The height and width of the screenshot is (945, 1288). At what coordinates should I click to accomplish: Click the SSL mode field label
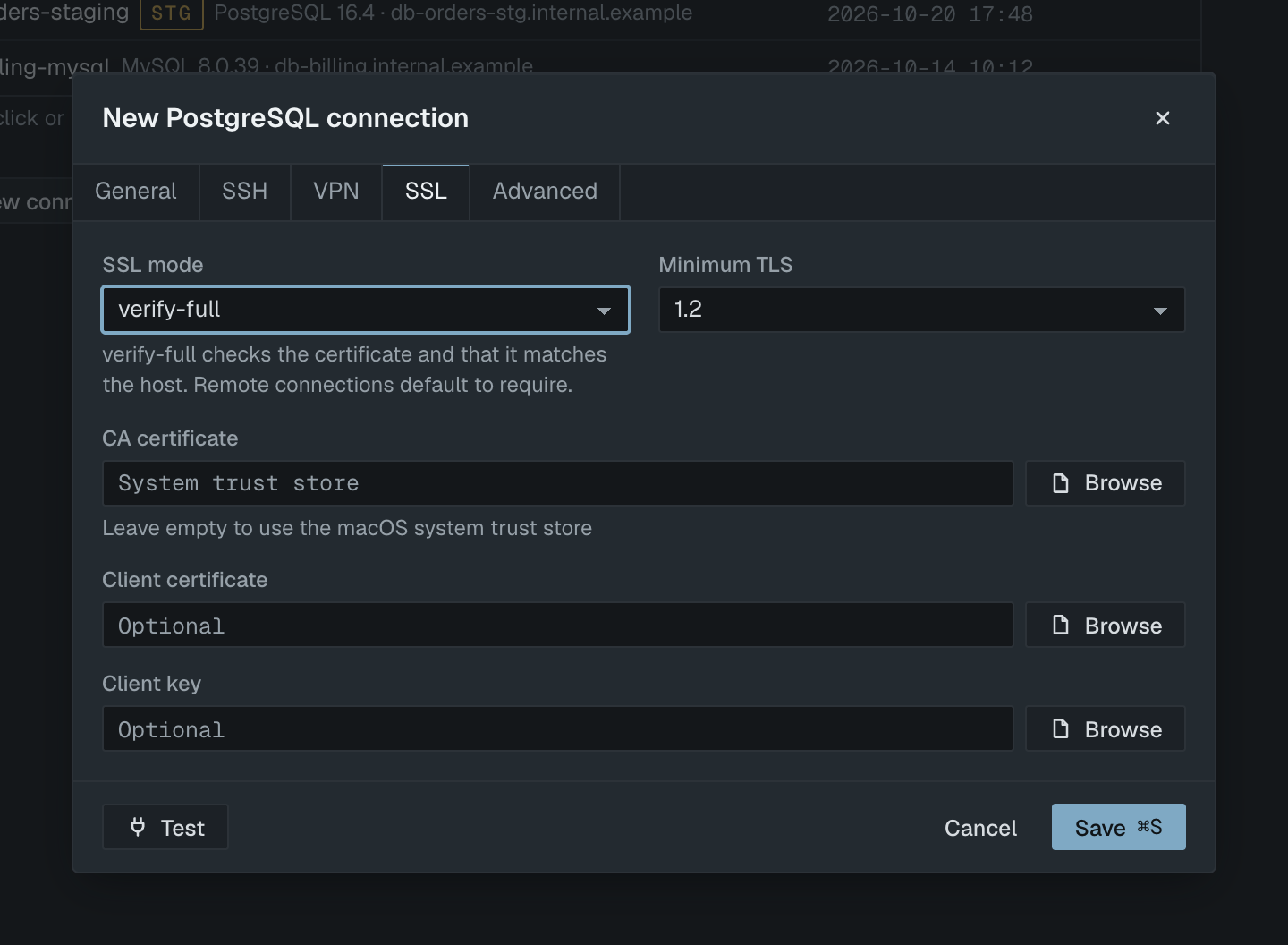pyautogui.click(x=153, y=265)
